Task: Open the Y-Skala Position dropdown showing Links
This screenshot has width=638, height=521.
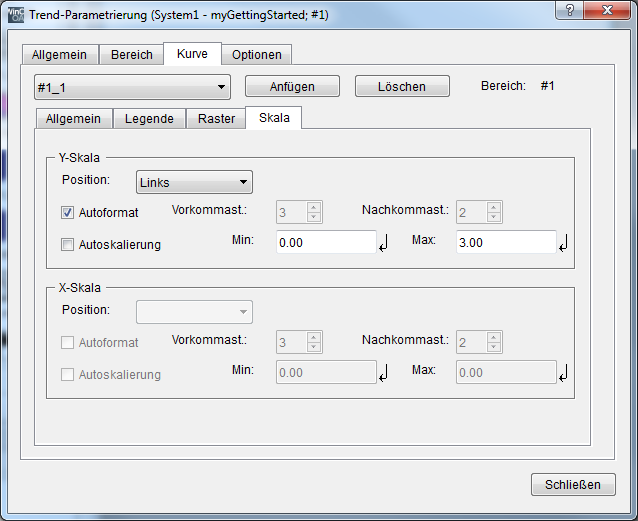Action: coord(194,182)
